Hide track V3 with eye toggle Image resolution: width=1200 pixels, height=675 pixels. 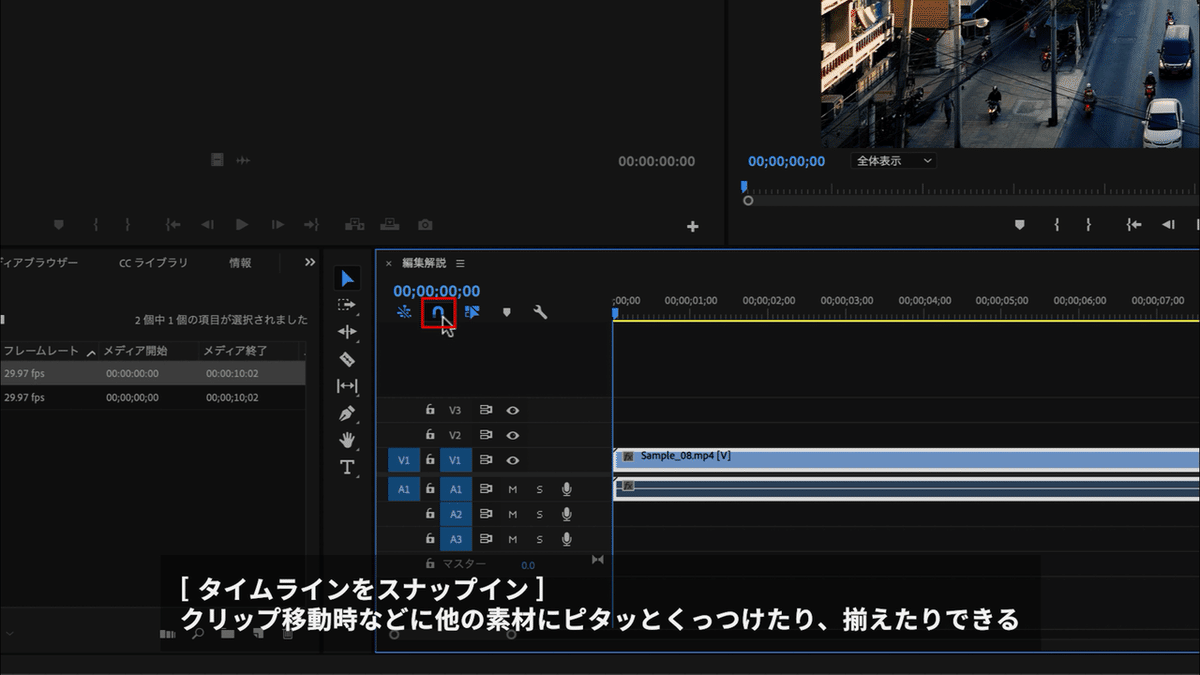512,410
